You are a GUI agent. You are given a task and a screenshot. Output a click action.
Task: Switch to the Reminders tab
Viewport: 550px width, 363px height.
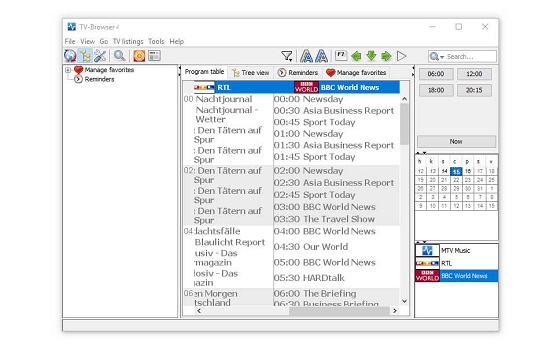[x=298, y=73]
